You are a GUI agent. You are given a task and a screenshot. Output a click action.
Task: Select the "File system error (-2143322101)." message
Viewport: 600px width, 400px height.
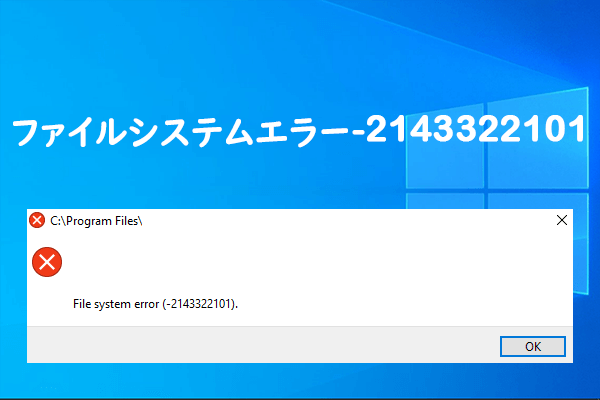[155, 304]
